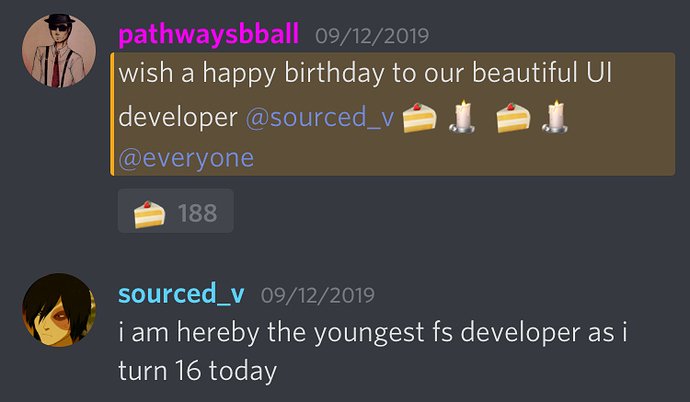Click timestamp 09/12/2019 next to sourced_v
Viewport: 690px width, 402px height.
pyautogui.click(x=318, y=295)
